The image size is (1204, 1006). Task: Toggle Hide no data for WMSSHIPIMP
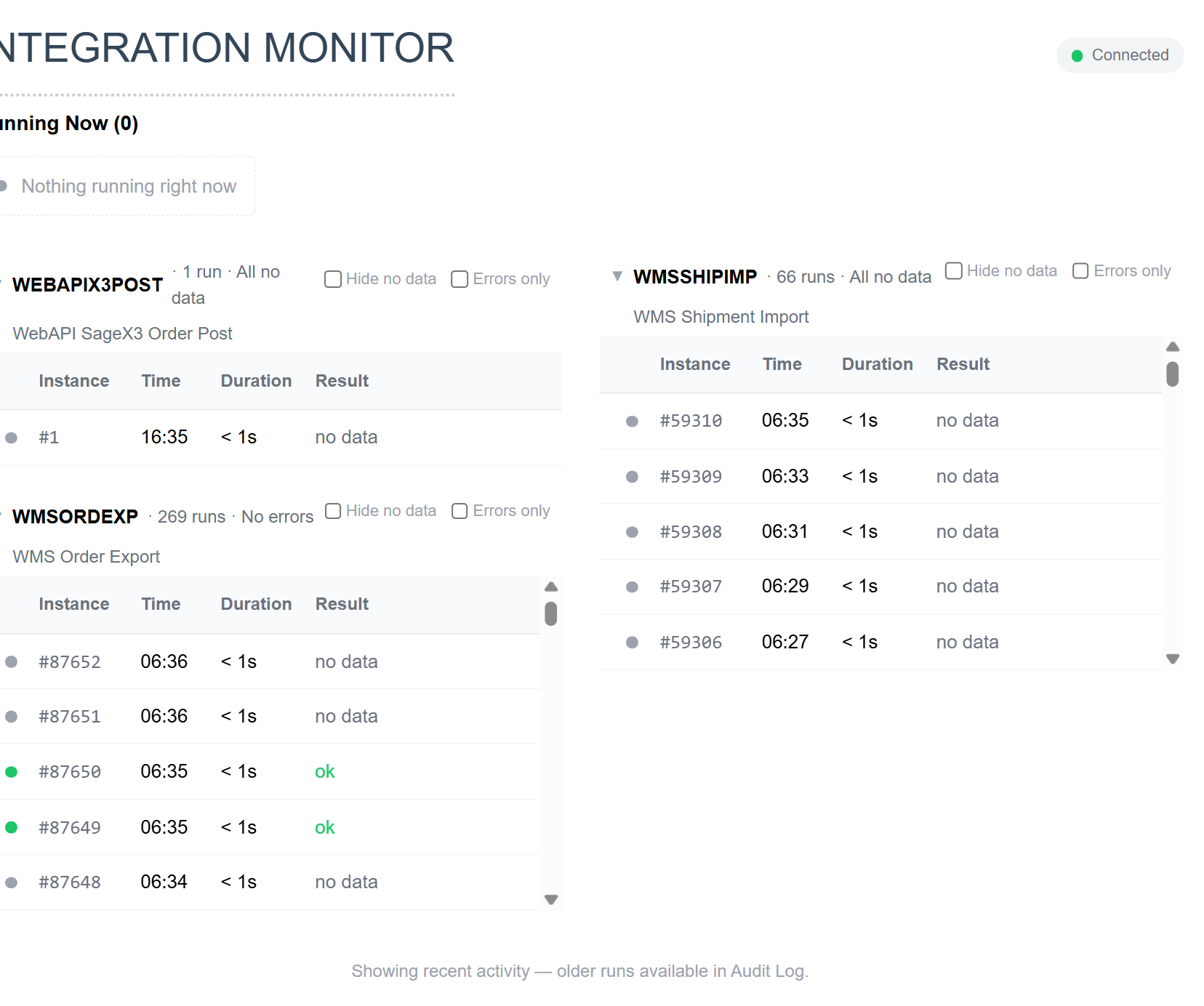point(954,271)
